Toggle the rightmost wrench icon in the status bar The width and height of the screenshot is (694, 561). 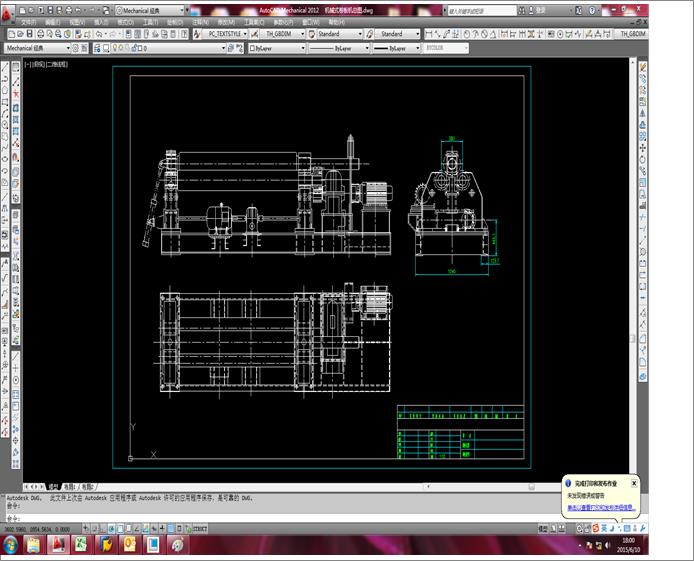(642, 528)
